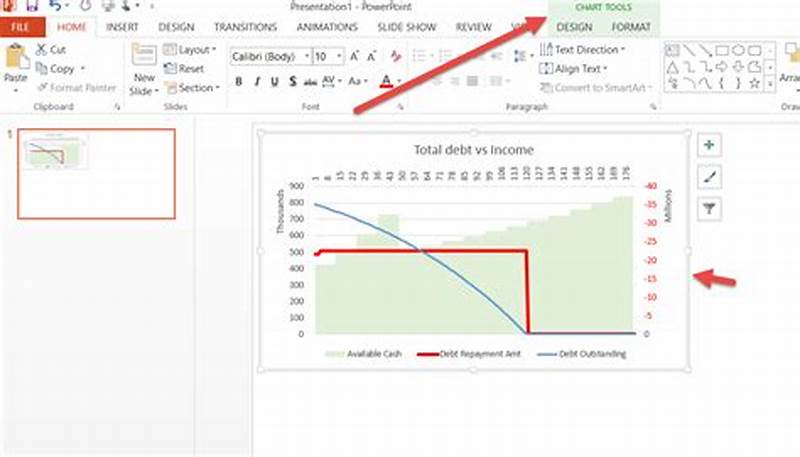Select slide 1 thumbnail

click(96, 174)
